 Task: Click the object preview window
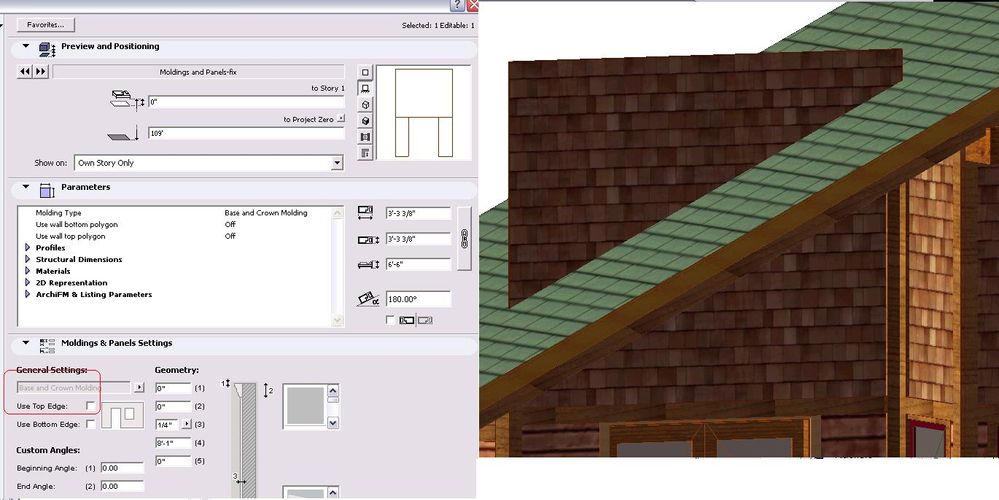[x=424, y=113]
